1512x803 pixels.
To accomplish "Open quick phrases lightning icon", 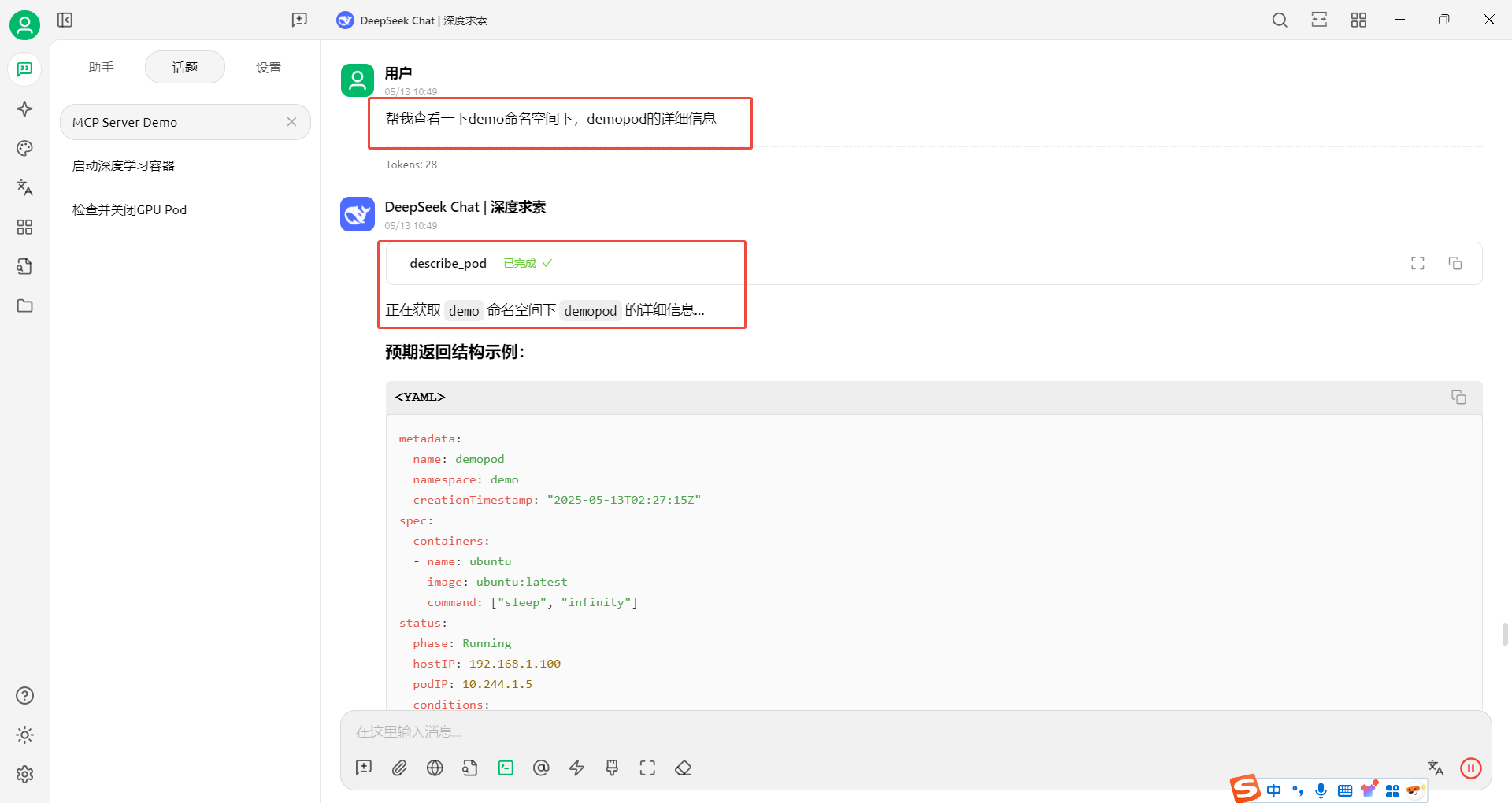I will [576, 768].
